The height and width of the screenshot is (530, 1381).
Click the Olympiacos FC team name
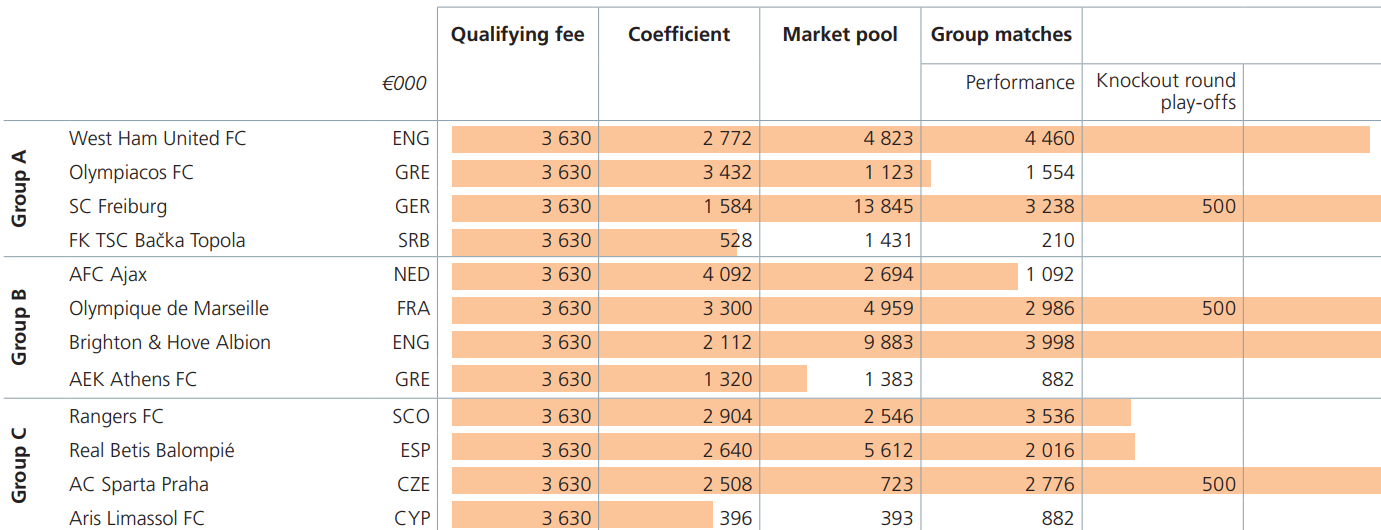click(131, 173)
